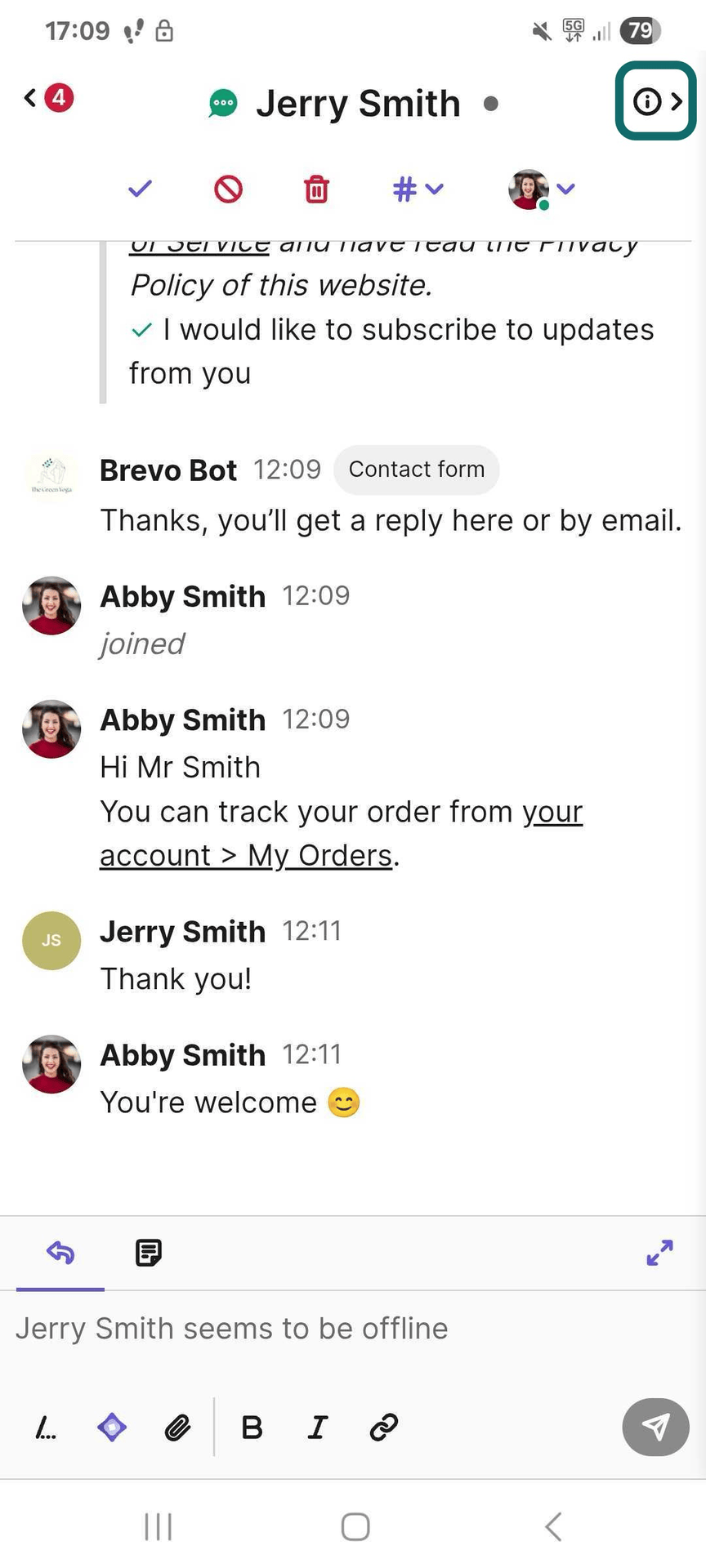This screenshot has height=1568, width=706.
Task: Open the AI writing assistant
Action: click(112, 1427)
